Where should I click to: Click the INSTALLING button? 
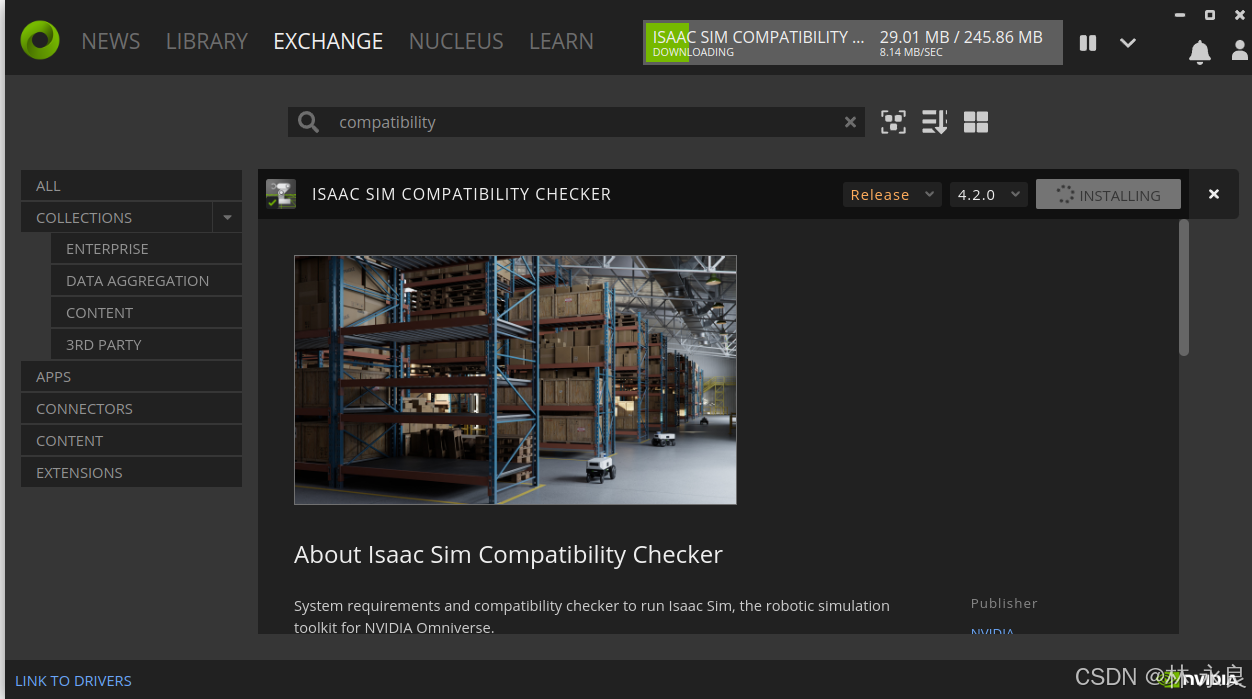tap(1108, 195)
